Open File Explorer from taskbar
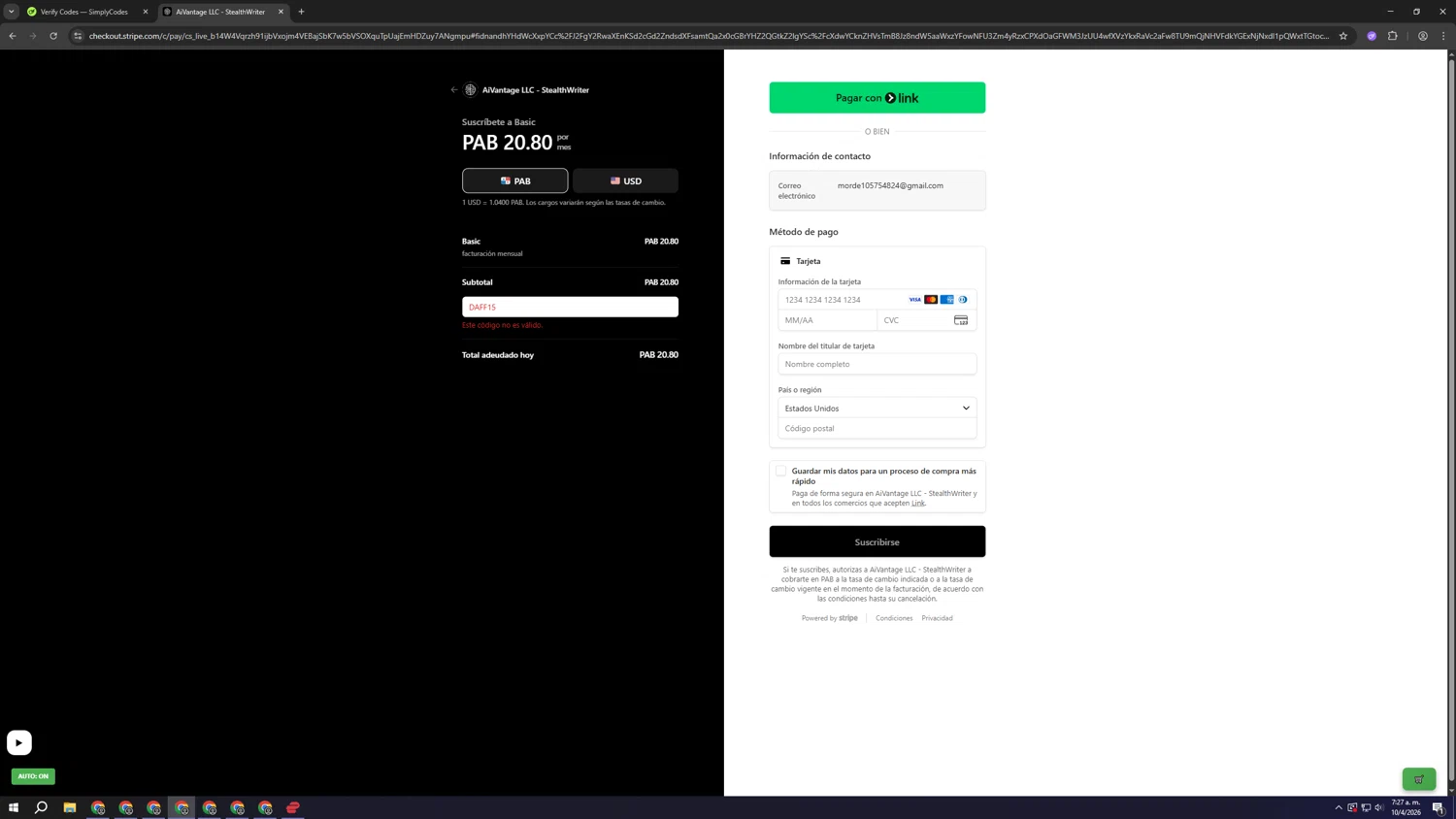This screenshot has width=1456, height=819. [70, 807]
